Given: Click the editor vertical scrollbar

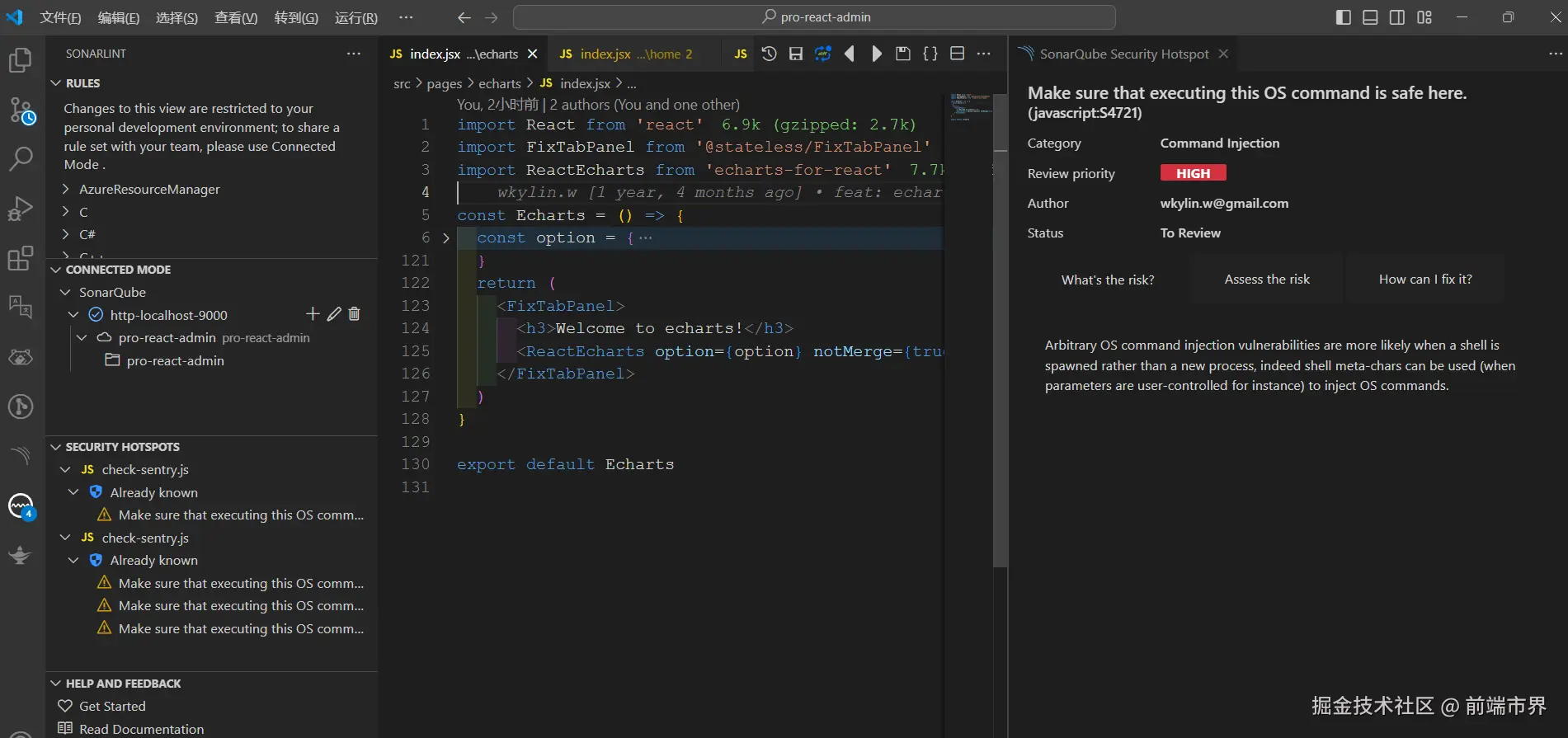Looking at the screenshot, I should [x=1000, y=330].
